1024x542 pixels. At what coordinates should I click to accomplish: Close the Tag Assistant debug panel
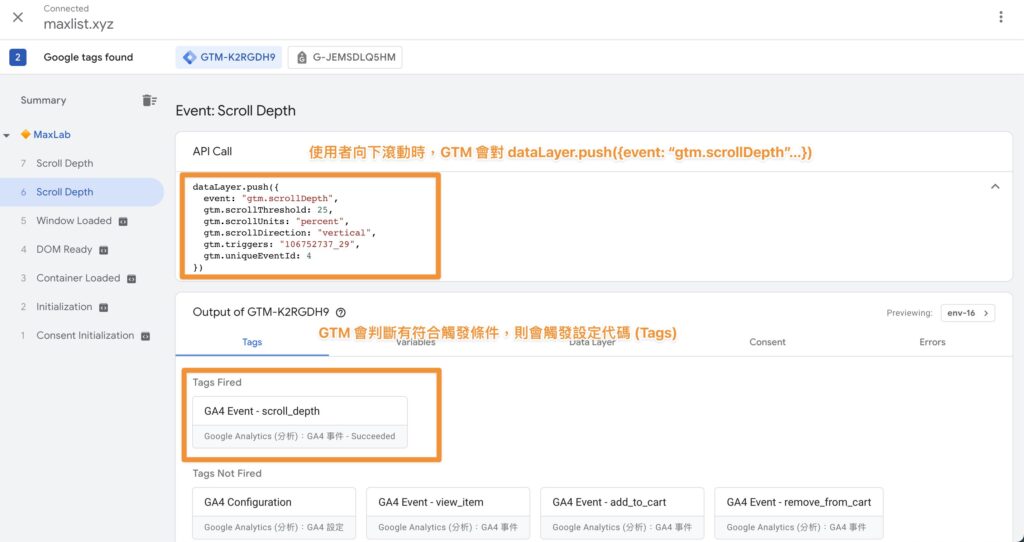(18, 18)
